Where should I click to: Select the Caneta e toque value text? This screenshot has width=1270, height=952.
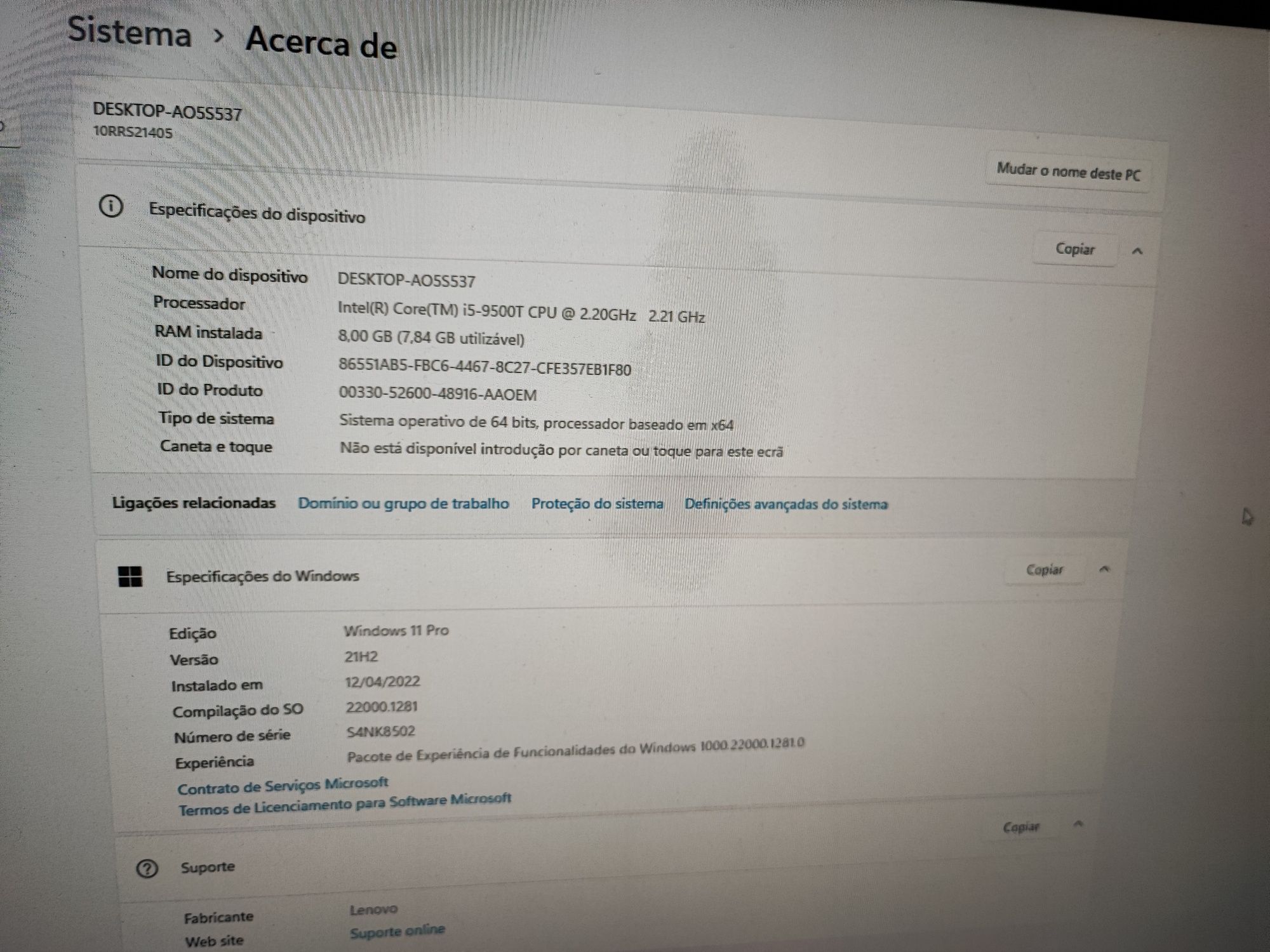561,449
